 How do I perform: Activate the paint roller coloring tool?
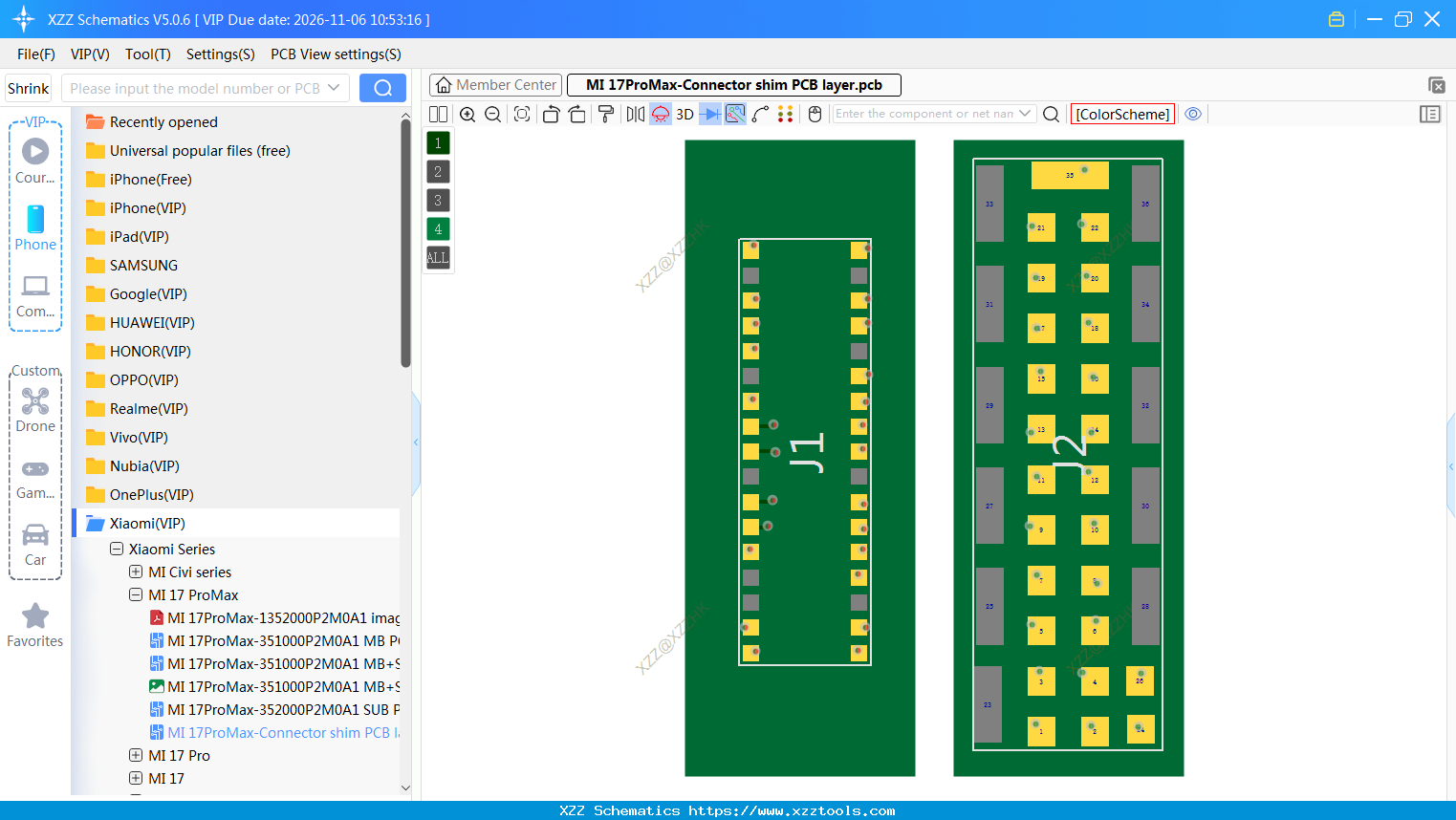click(x=606, y=114)
